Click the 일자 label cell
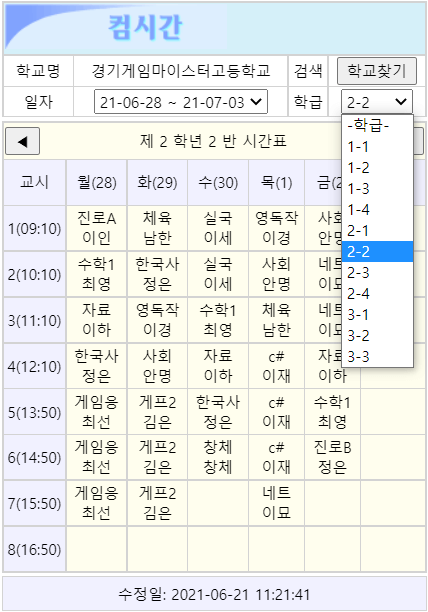Screen dimensions: 428x612 tap(38, 102)
